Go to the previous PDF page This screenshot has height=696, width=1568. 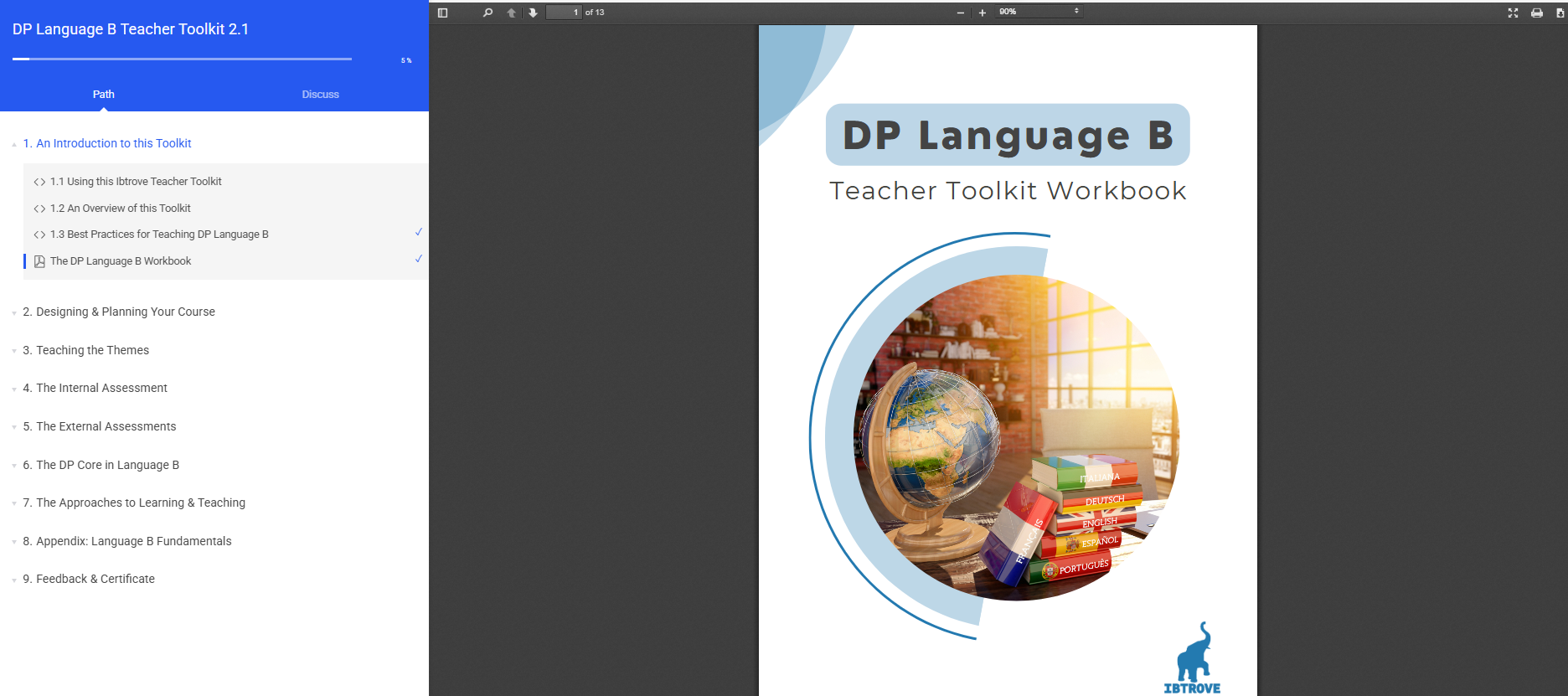click(x=511, y=13)
